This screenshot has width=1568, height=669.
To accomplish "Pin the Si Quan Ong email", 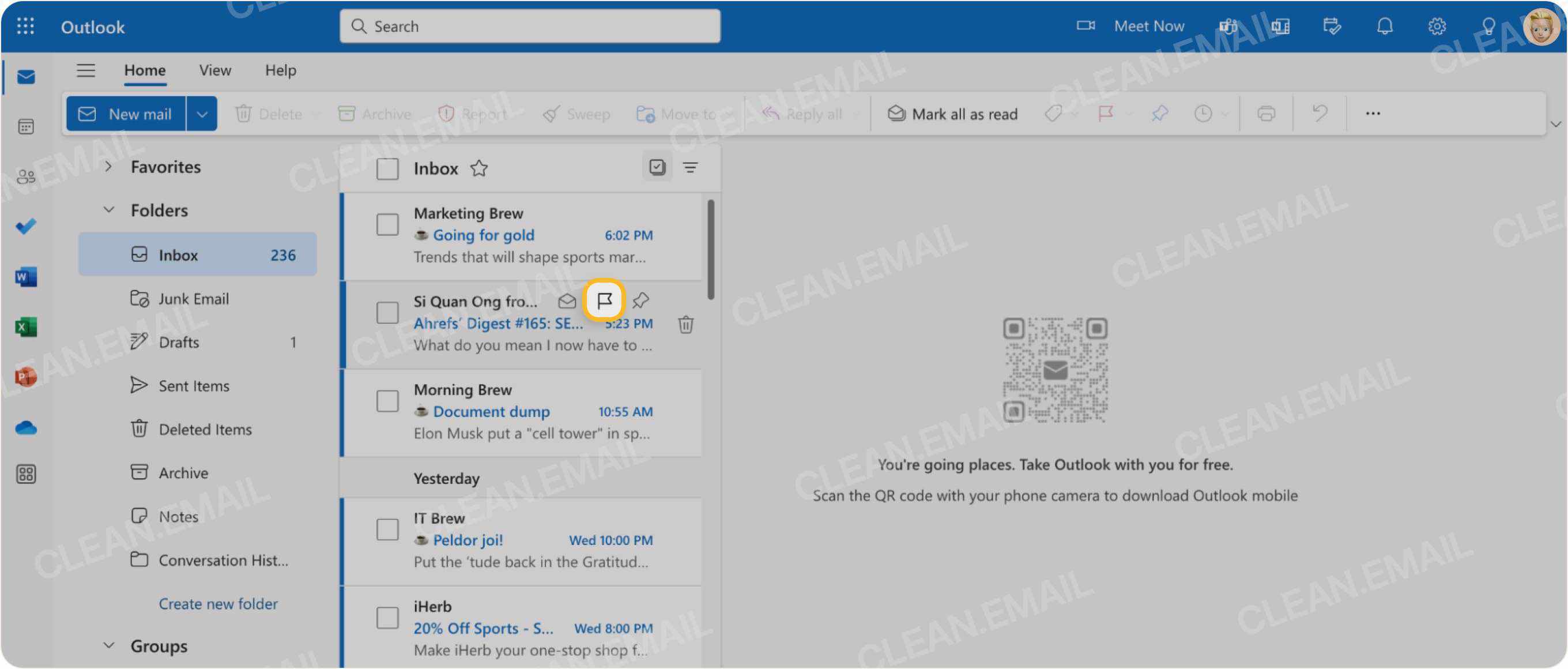I will coord(640,299).
